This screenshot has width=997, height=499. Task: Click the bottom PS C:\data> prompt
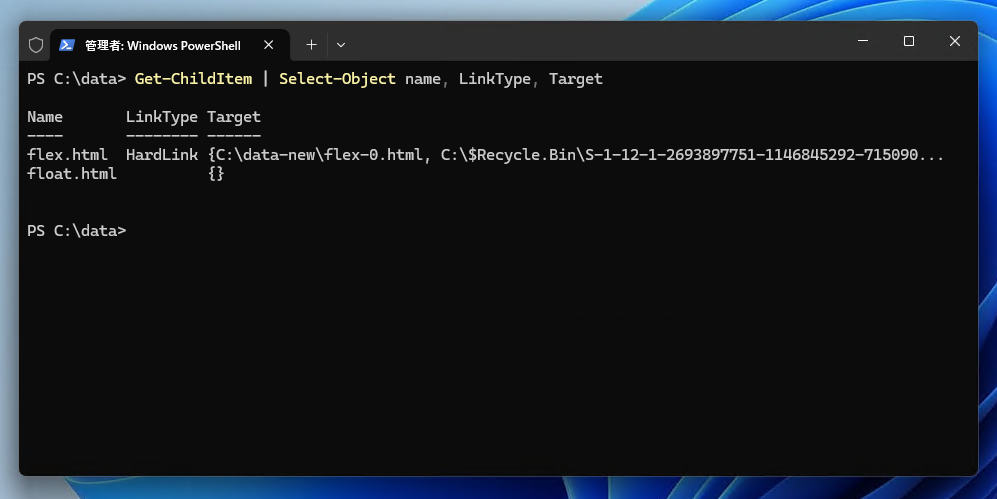tap(76, 231)
